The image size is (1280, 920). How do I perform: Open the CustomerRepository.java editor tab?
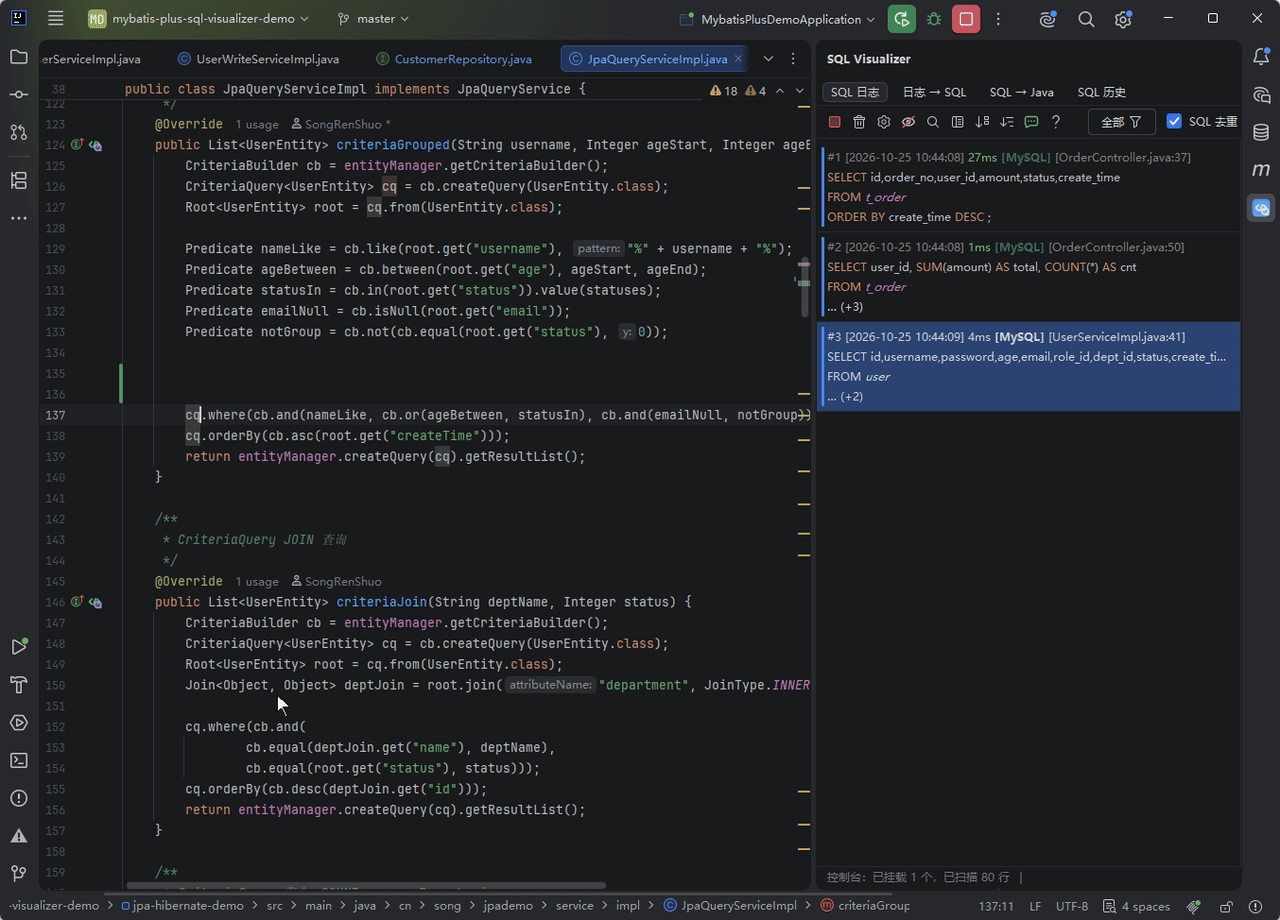click(x=453, y=59)
